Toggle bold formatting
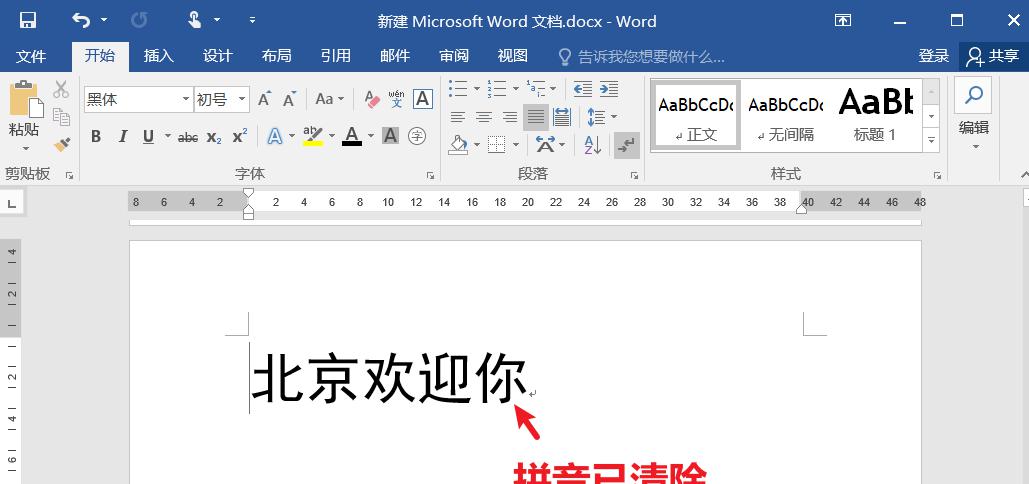 coord(96,136)
